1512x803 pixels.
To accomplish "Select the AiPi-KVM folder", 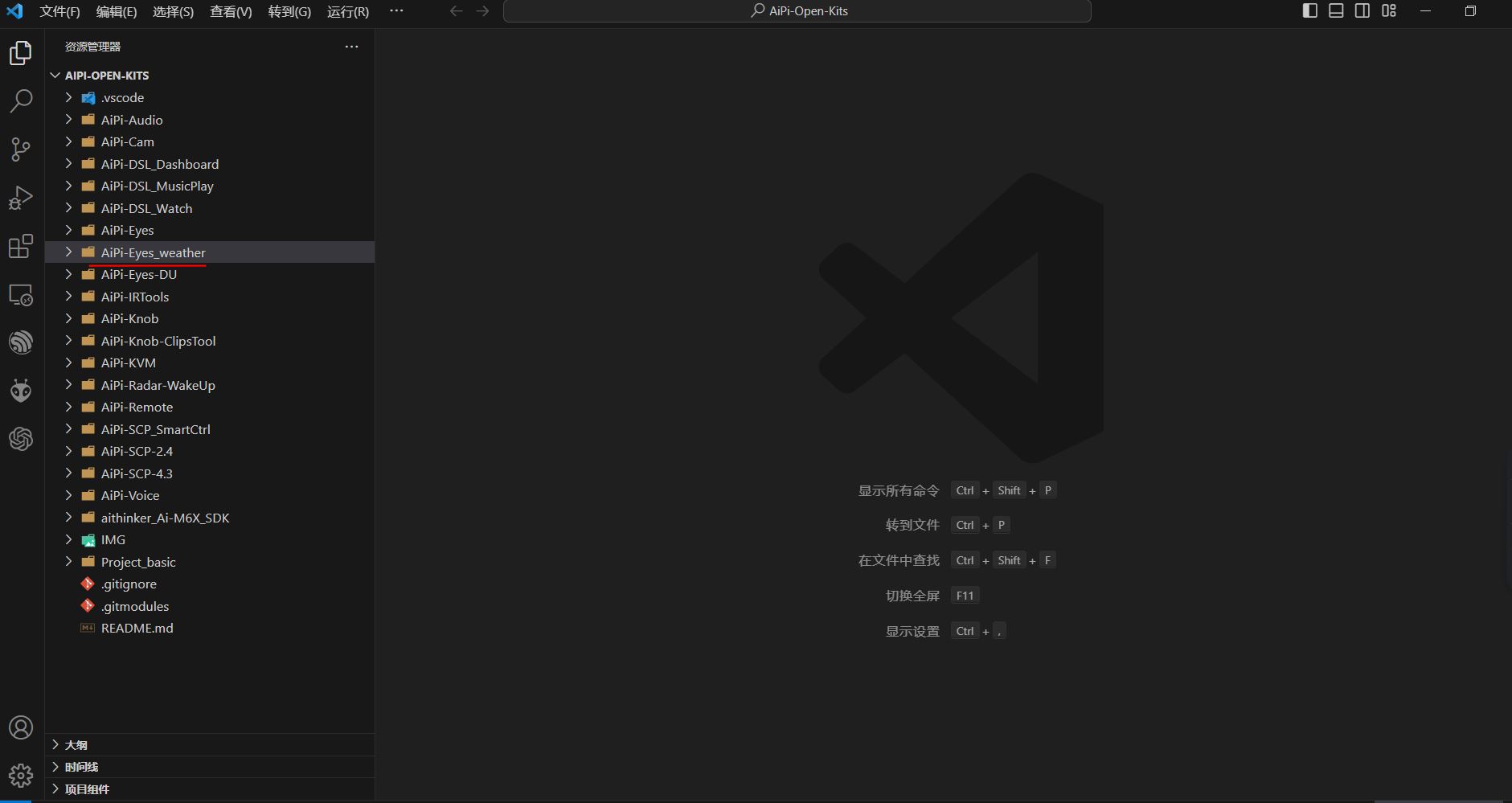I will [210, 363].
